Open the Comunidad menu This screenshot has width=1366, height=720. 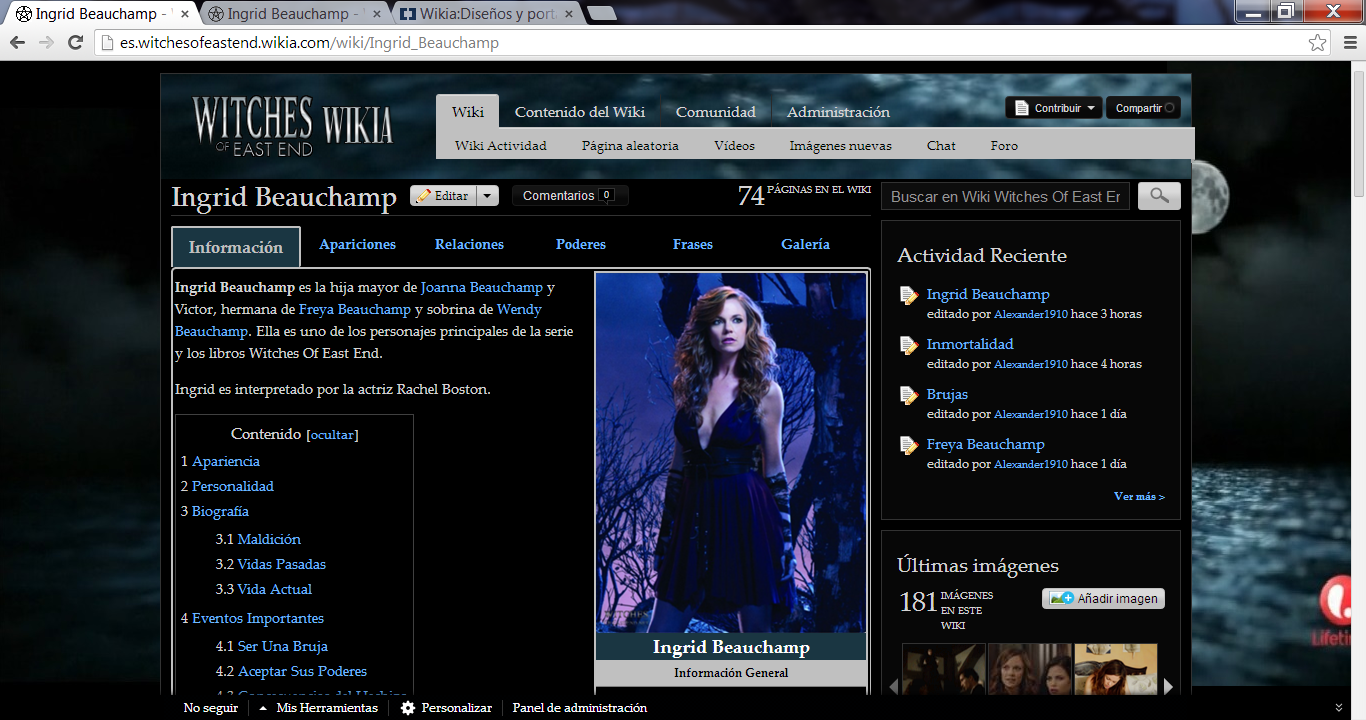tap(716, 112)
